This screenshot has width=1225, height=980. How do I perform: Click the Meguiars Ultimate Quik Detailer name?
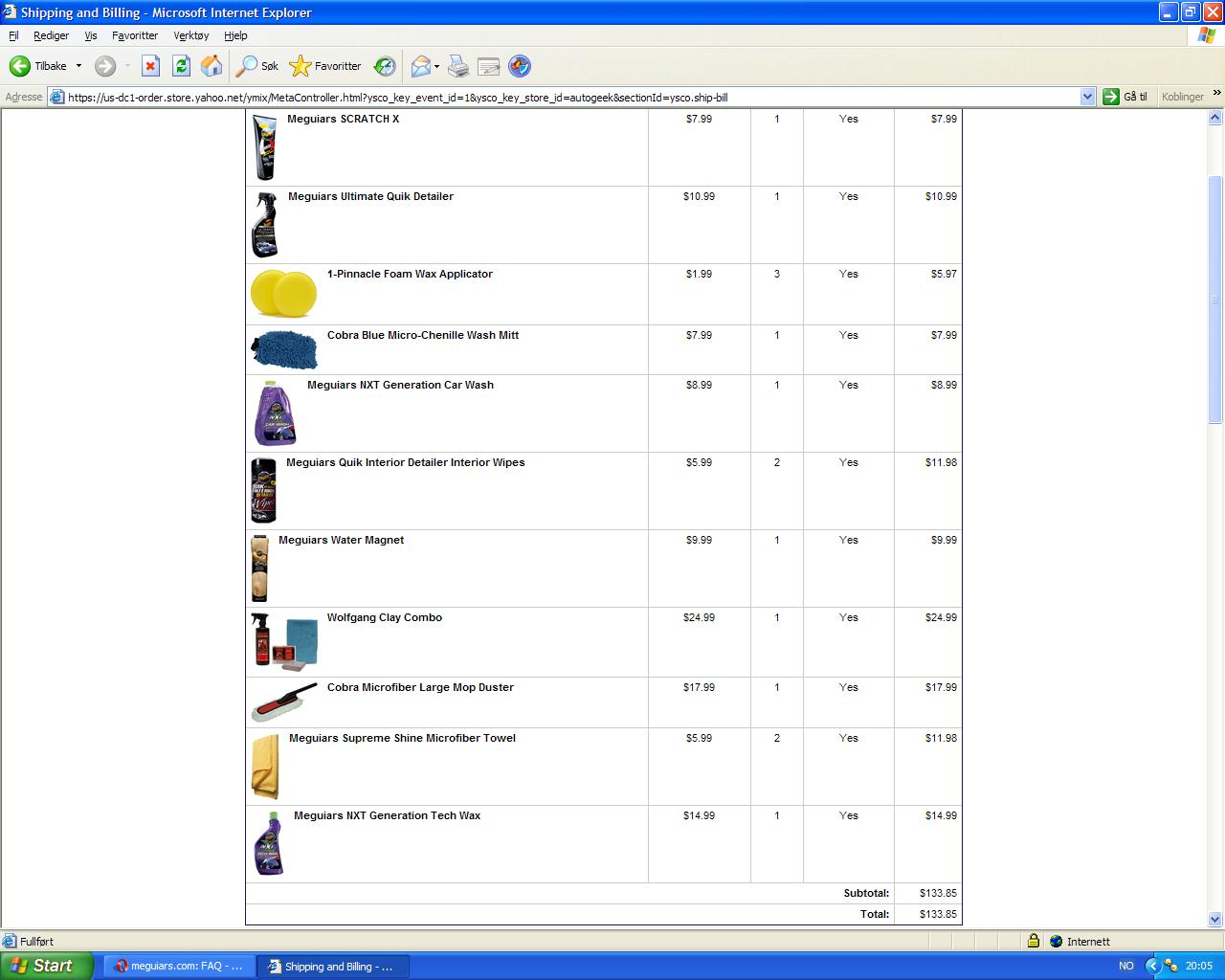tap(370, 196)
